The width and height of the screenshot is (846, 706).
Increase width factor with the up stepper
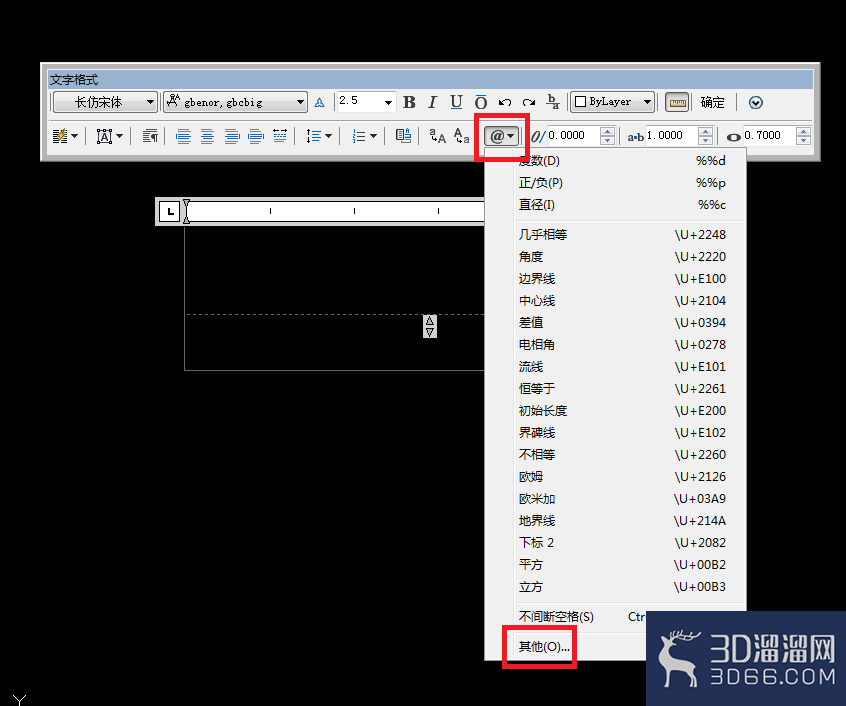click(803, 131)
